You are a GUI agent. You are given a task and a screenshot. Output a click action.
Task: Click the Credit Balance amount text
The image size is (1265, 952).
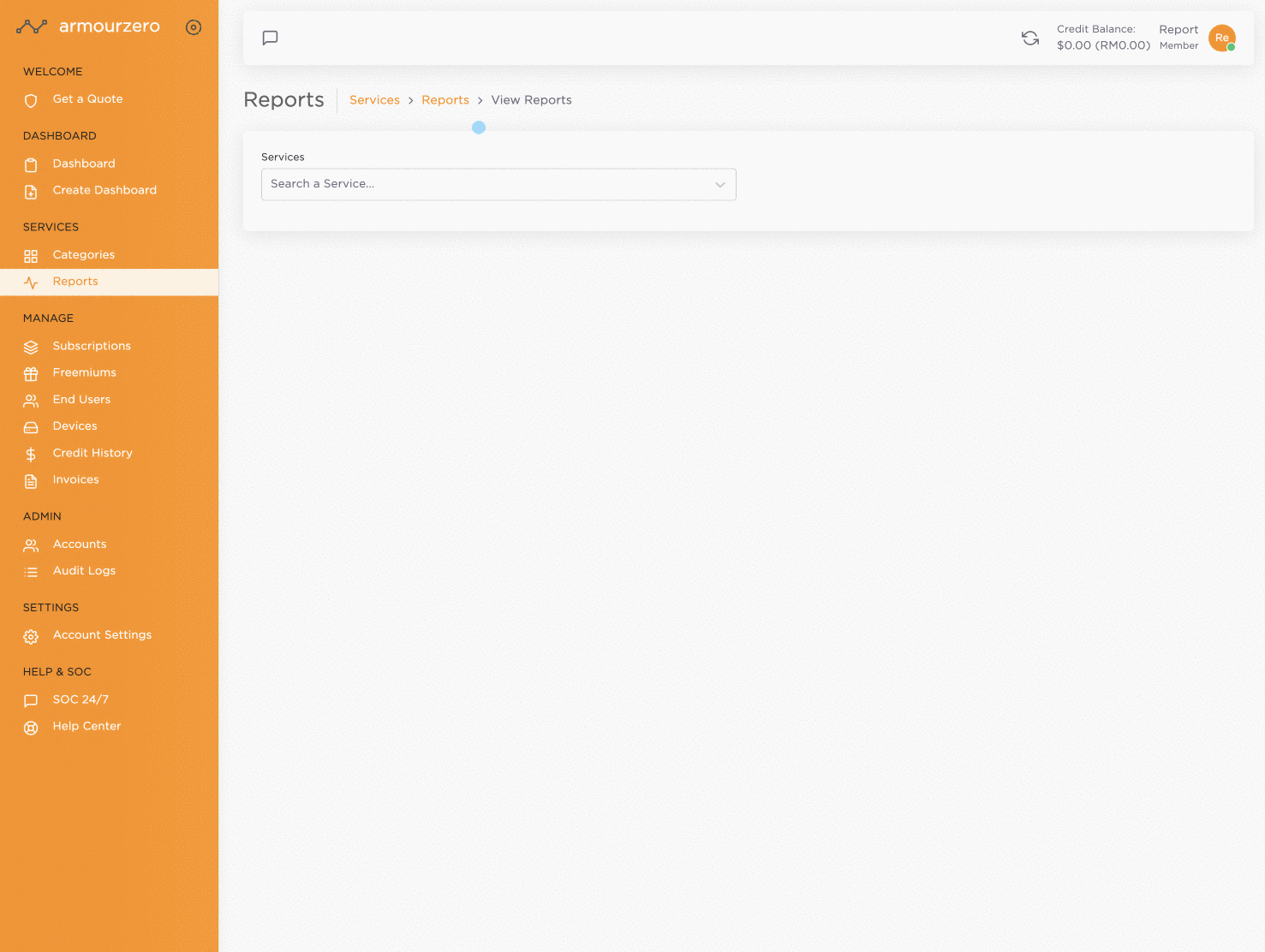point(1103,45)
